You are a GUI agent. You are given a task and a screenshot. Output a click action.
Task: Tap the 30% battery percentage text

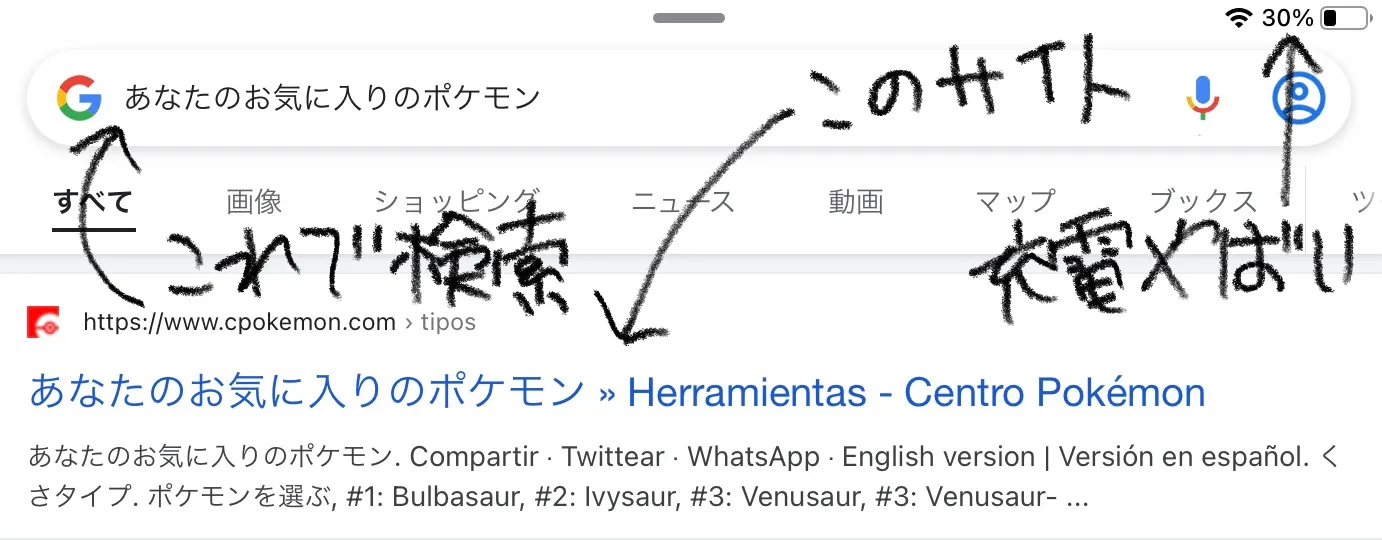click(x=1287, y=18)
